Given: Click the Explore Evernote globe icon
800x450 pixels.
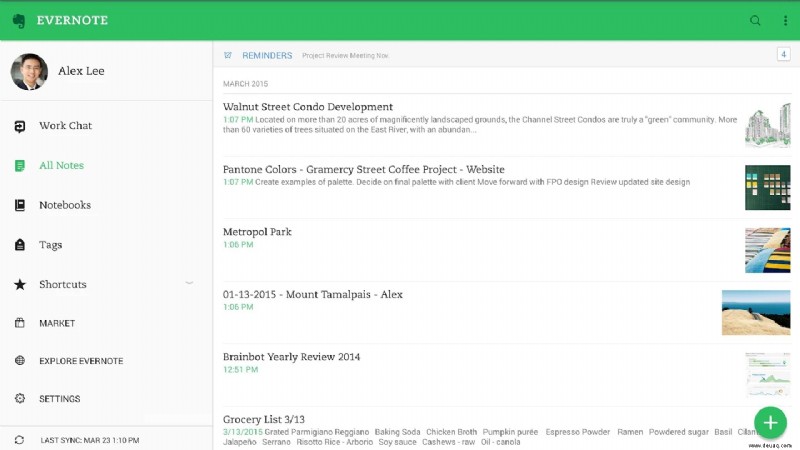Looking at the screenshot, I should (20, 361).
